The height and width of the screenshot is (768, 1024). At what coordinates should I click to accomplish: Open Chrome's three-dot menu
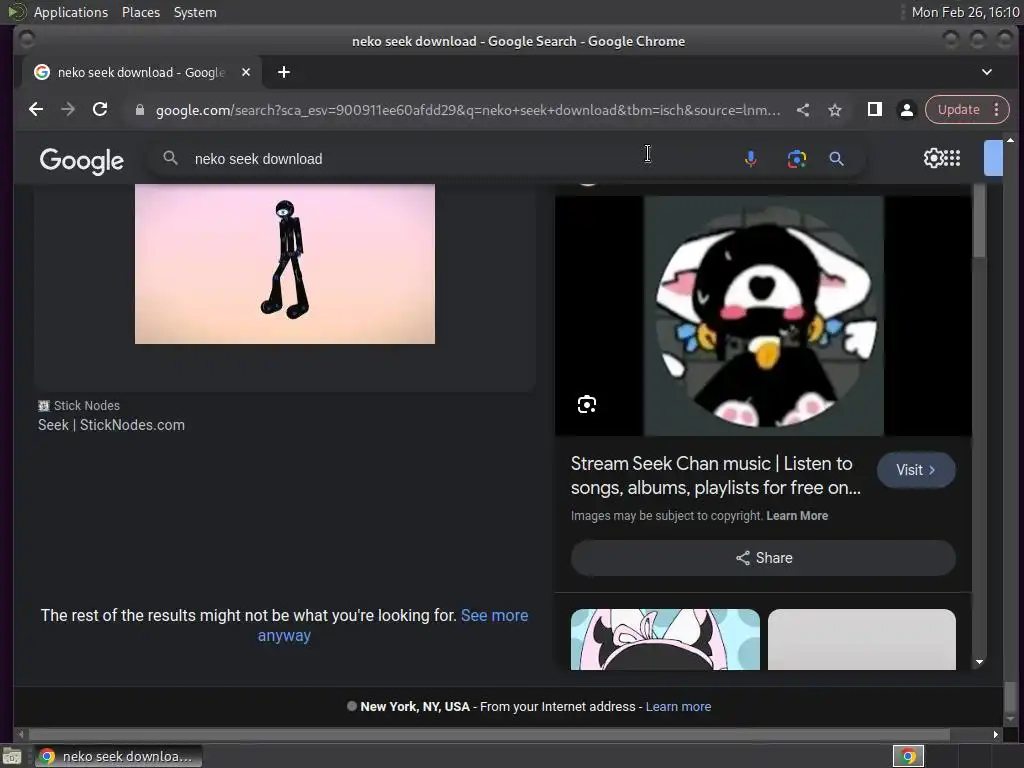coord(997,110)
